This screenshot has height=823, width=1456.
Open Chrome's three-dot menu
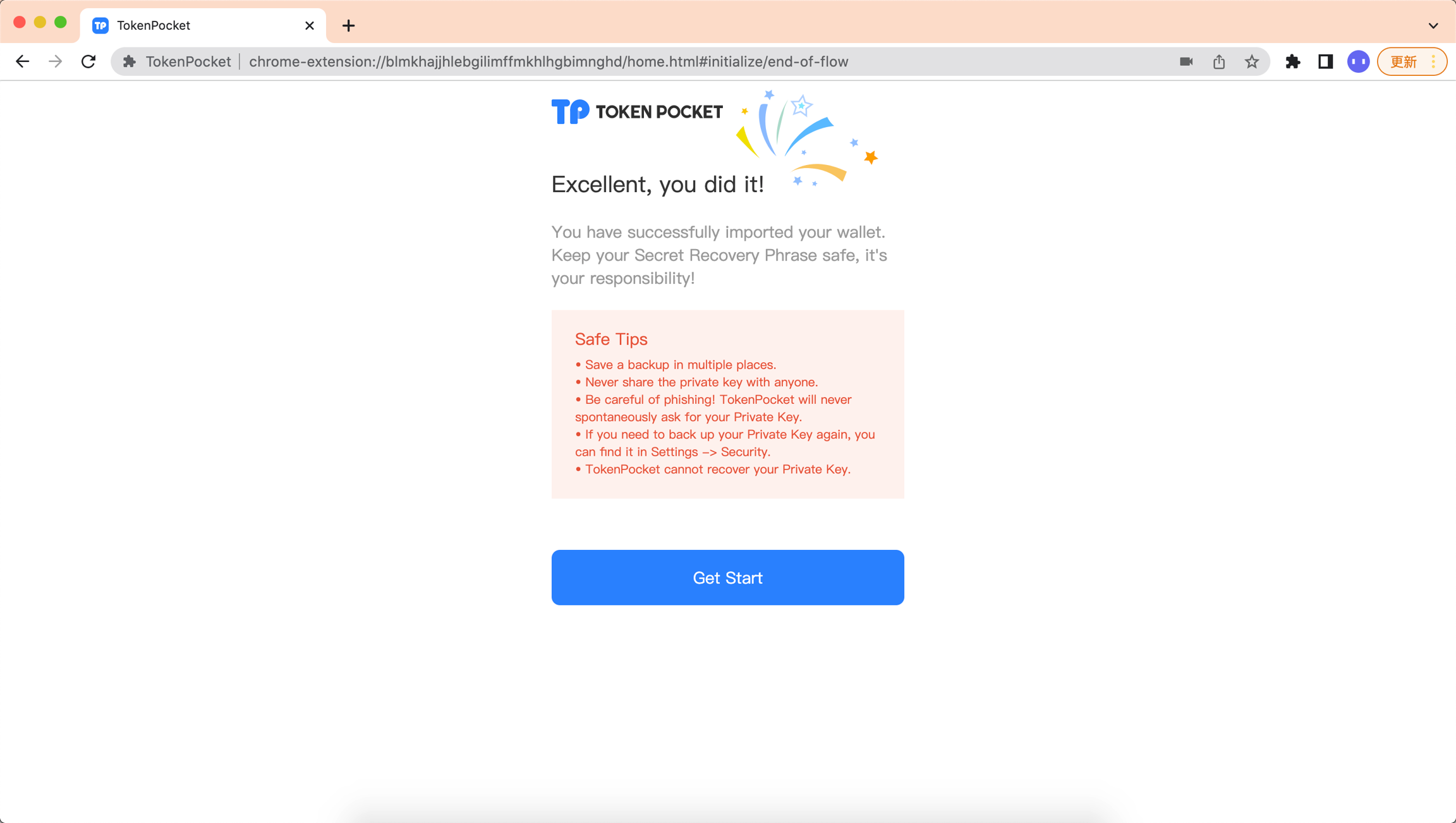click(x=1433, y=61)
